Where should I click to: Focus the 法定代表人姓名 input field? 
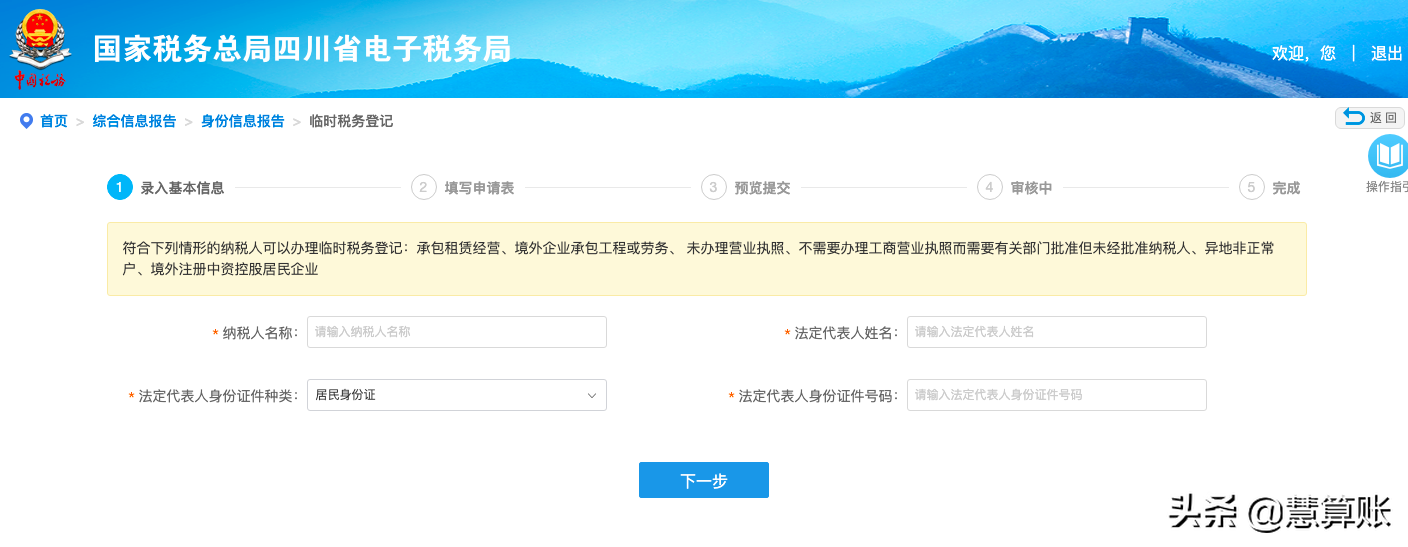[1057, 332]
